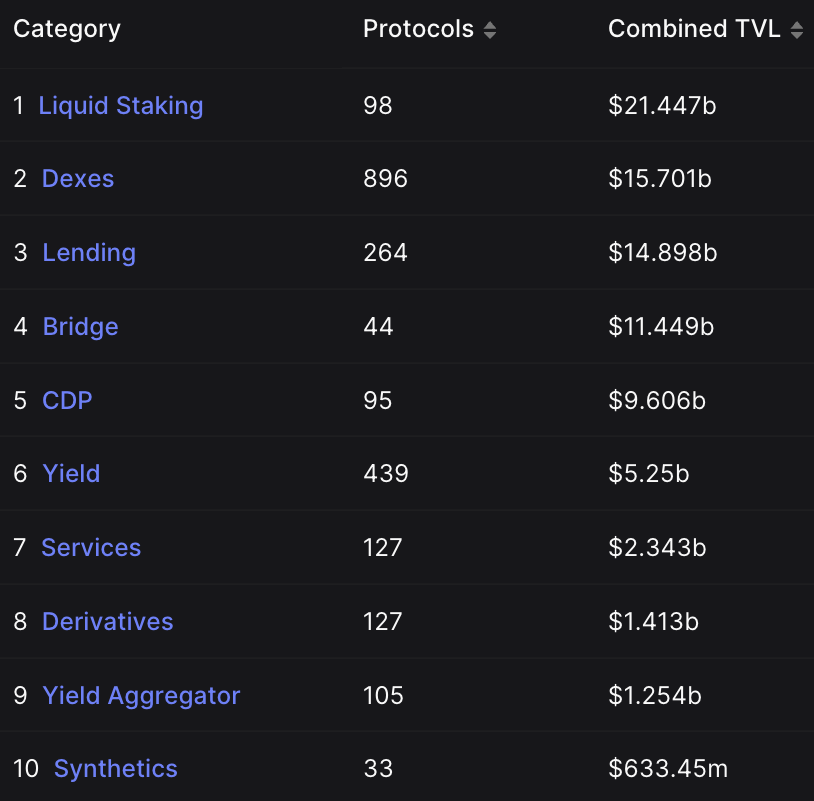Viewport: 814px width, 801px height.
Task: Navigate to the Derivatives category
Action: 107,621
